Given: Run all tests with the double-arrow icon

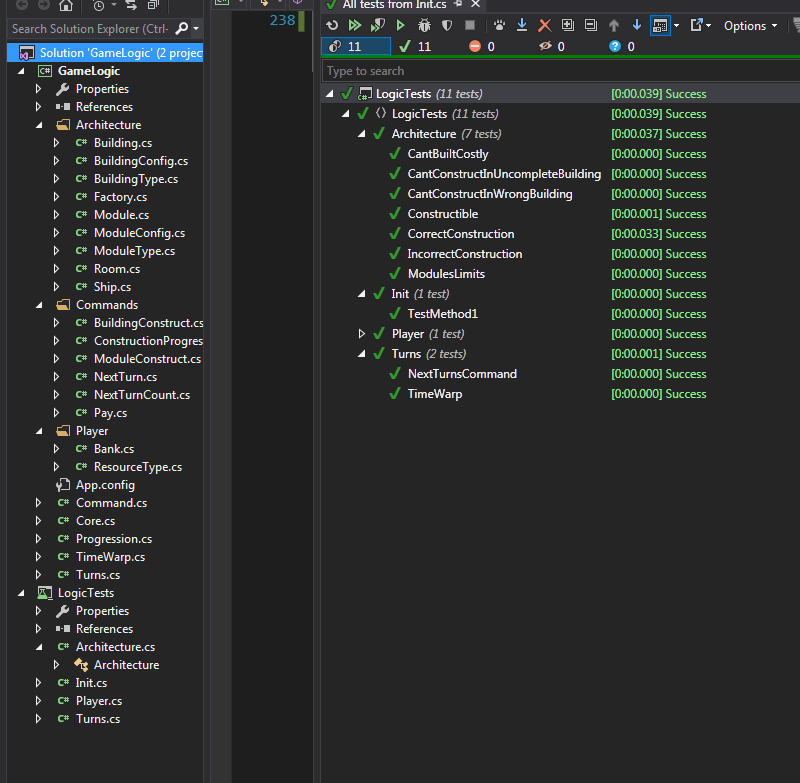Looking at the screenshot, I should [354, 25].
